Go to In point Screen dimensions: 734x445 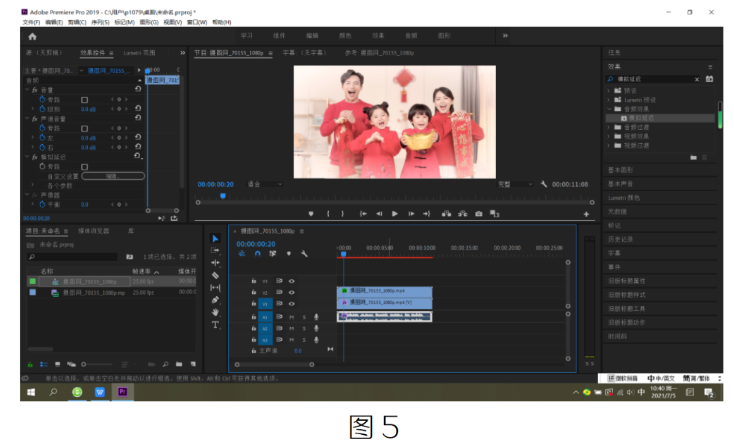pyautogui.click(x=363, y=214)
